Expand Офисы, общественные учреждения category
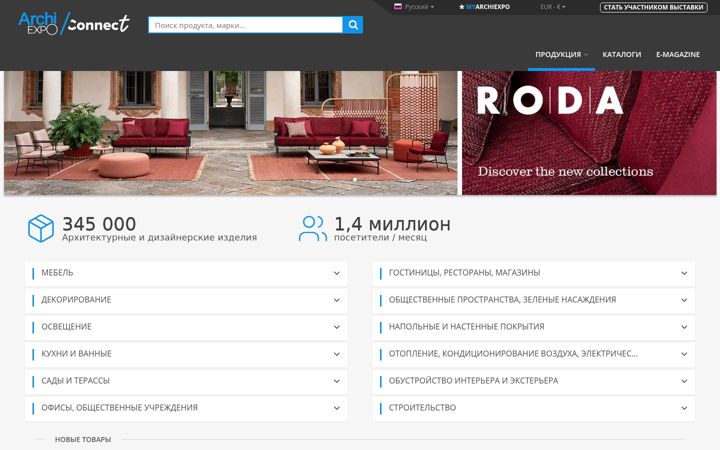Screen dimensions: 720x450 click(x=186, y=408)
